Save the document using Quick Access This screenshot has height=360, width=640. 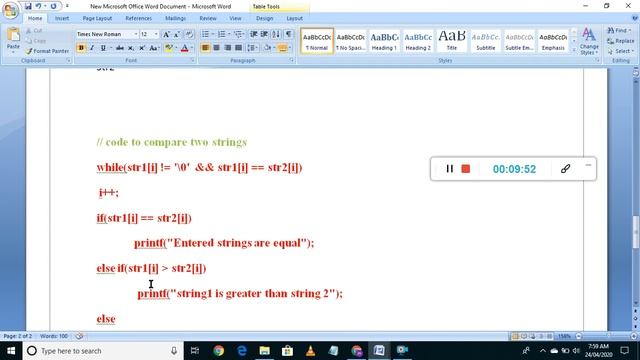pos(28,6)
